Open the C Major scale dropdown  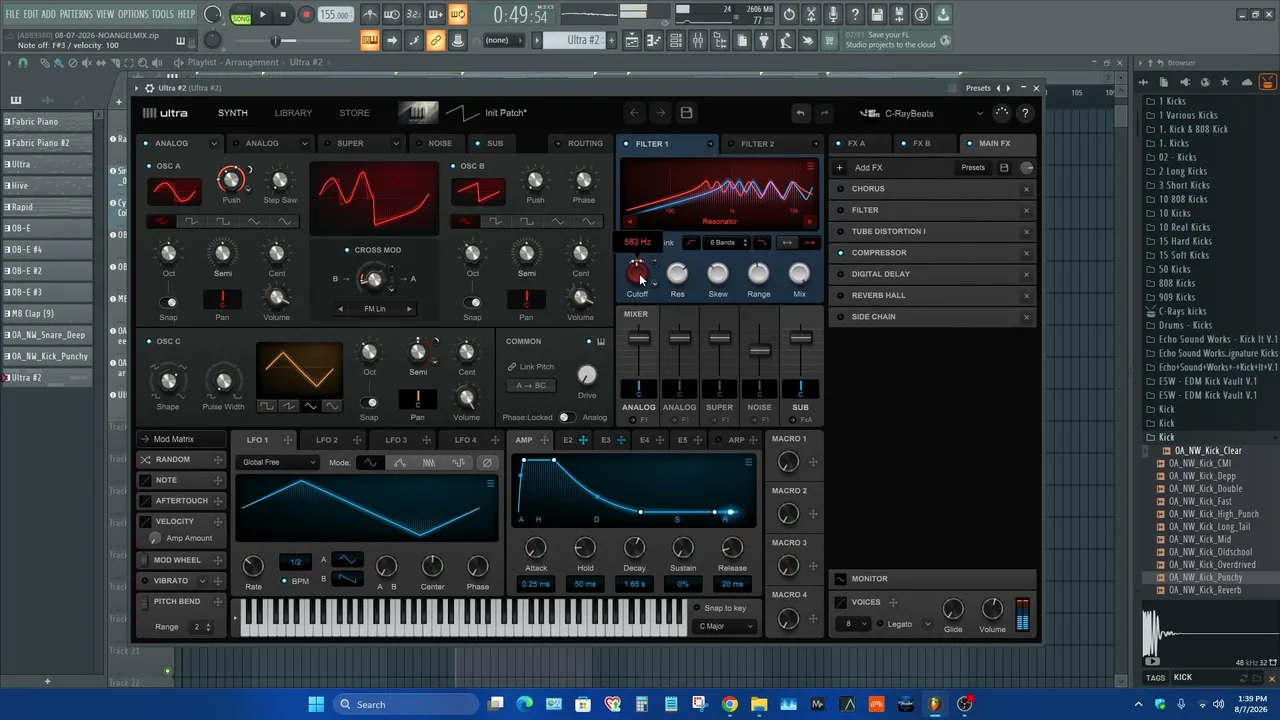pyautogui.click(x=726, y=626)
